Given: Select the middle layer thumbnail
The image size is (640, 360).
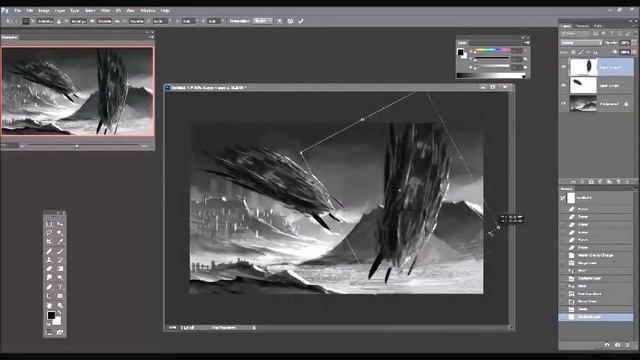Looking at the screenshot, I should click(x=583, y=85).
